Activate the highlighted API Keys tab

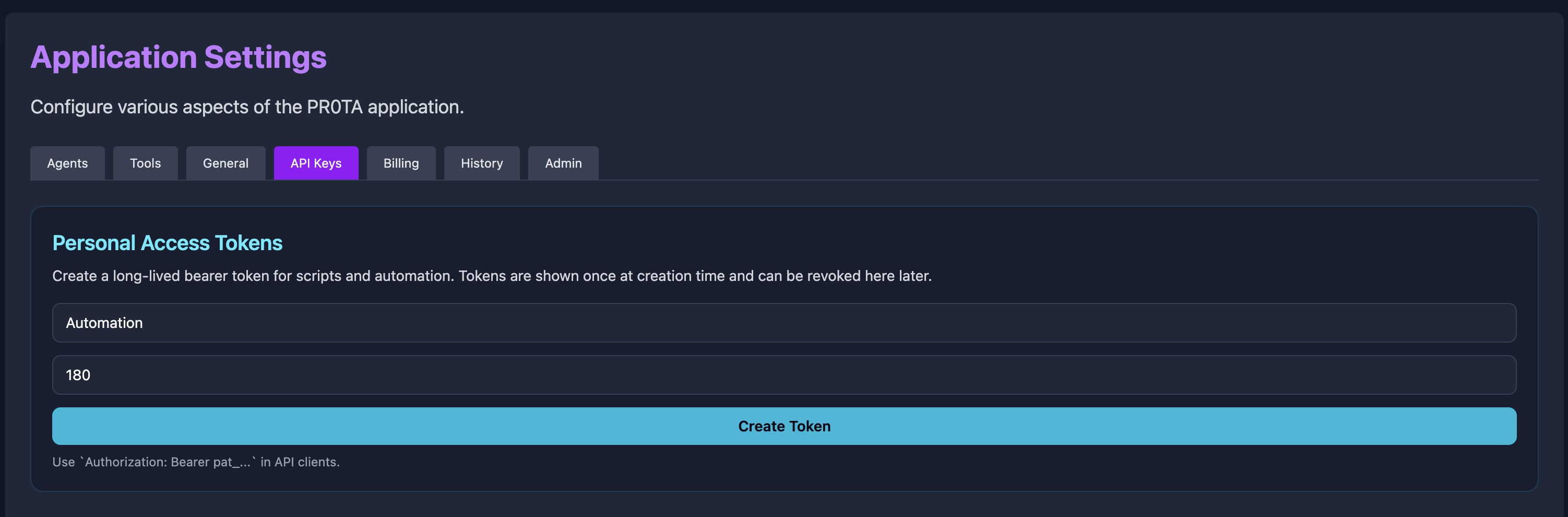316,163
